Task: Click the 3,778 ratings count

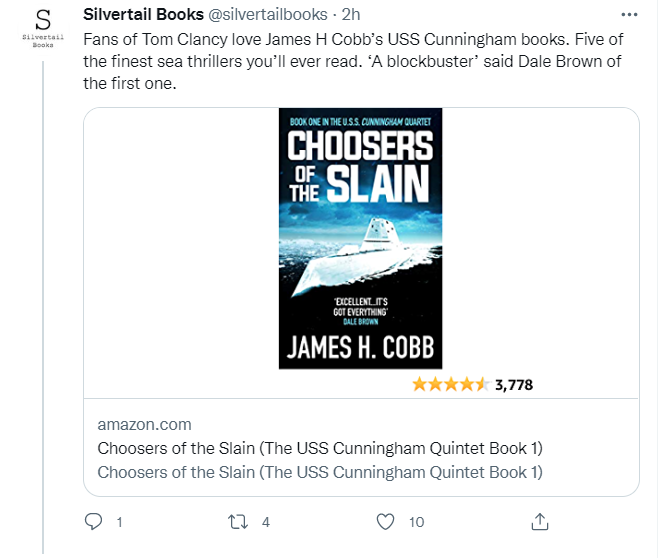Action: [x=514, y=383]
